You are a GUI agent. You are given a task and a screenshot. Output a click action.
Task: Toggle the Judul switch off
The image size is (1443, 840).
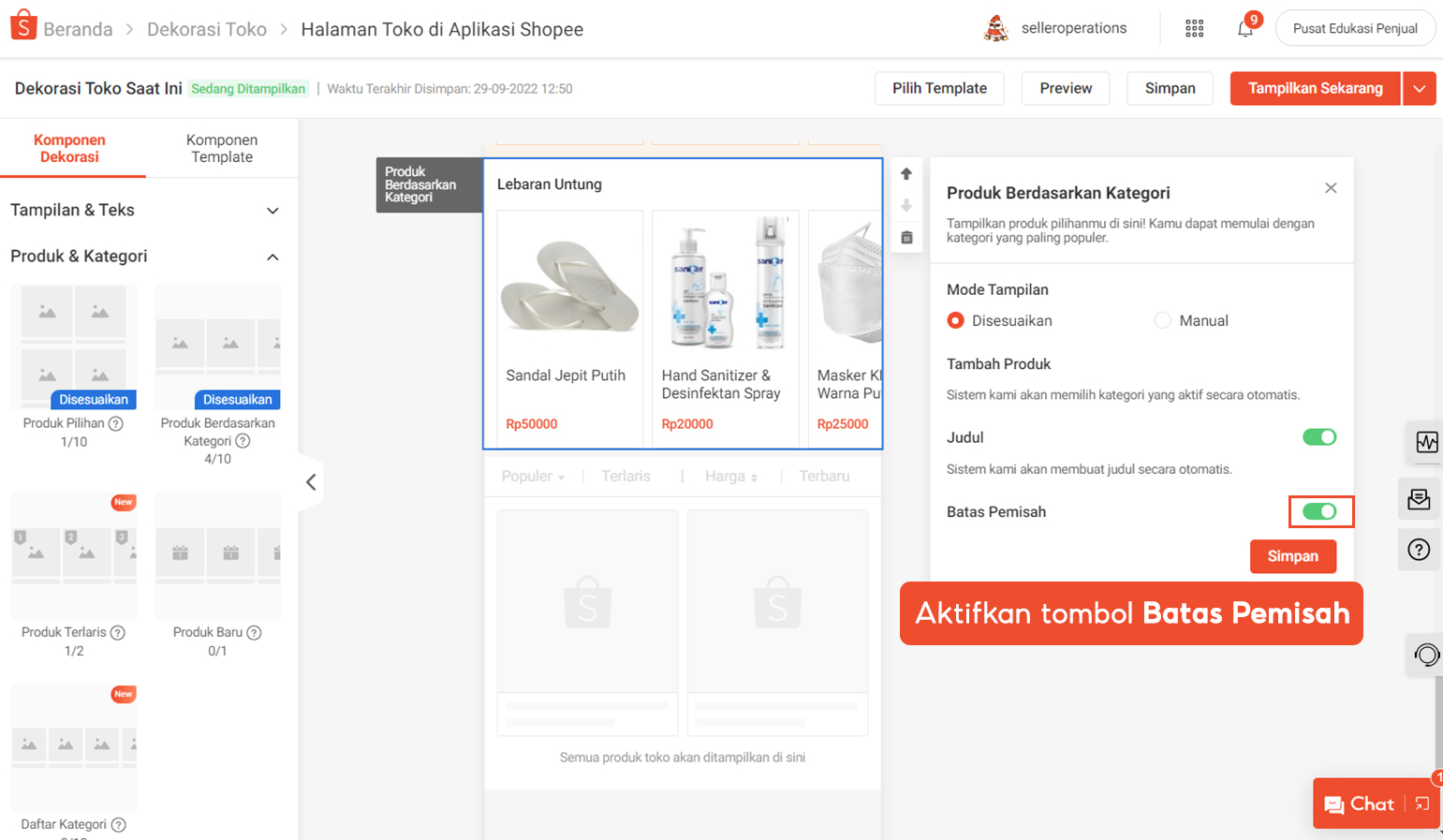coord(1318,437)
